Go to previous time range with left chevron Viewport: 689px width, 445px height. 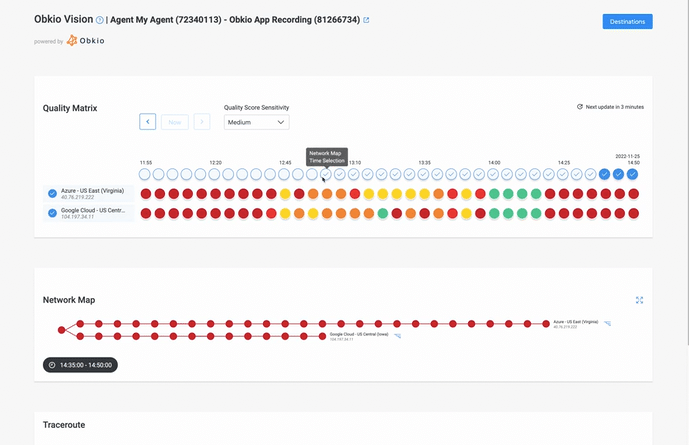[x=147, y=122]
